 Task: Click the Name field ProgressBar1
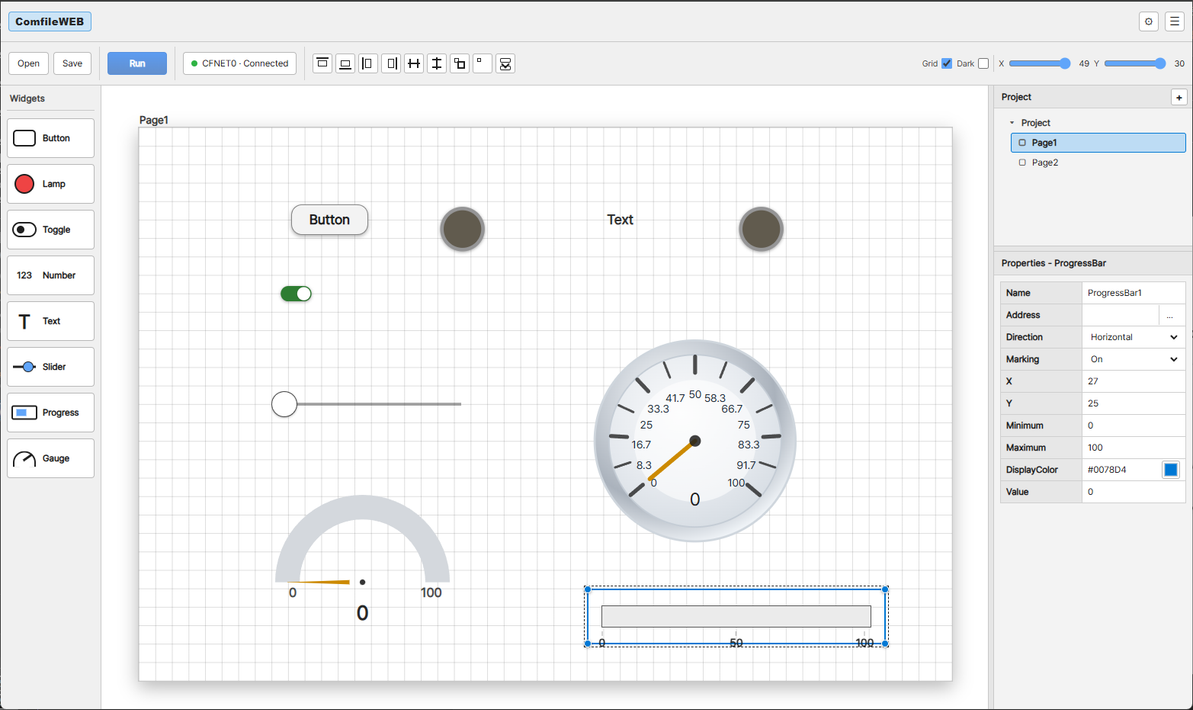tap(1134, 293)
